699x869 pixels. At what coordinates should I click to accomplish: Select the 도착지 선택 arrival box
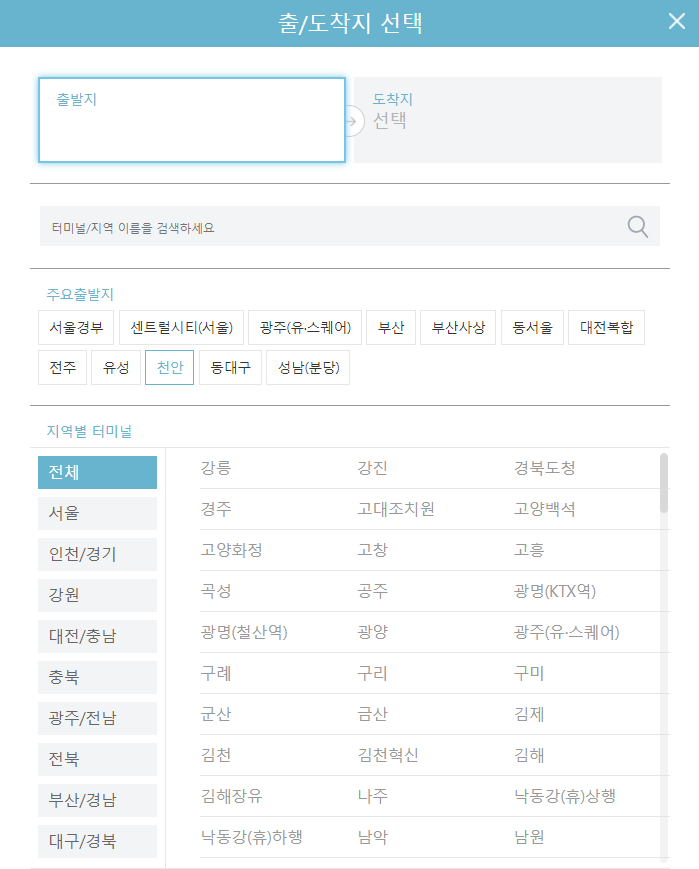pyautogui.click(x=508, y=120)
